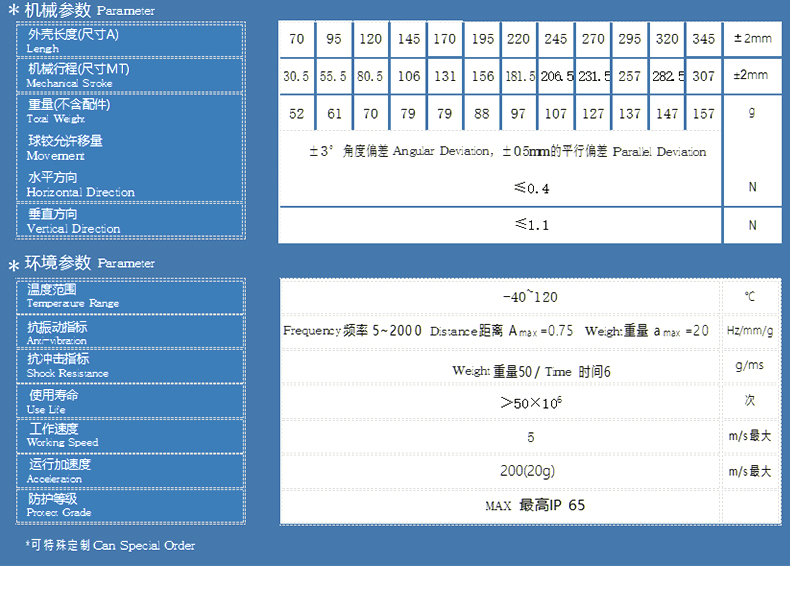Click length cell value 320
Image resolution: width=790 pixels, height=591 pixels.
(x=667, y=39)
